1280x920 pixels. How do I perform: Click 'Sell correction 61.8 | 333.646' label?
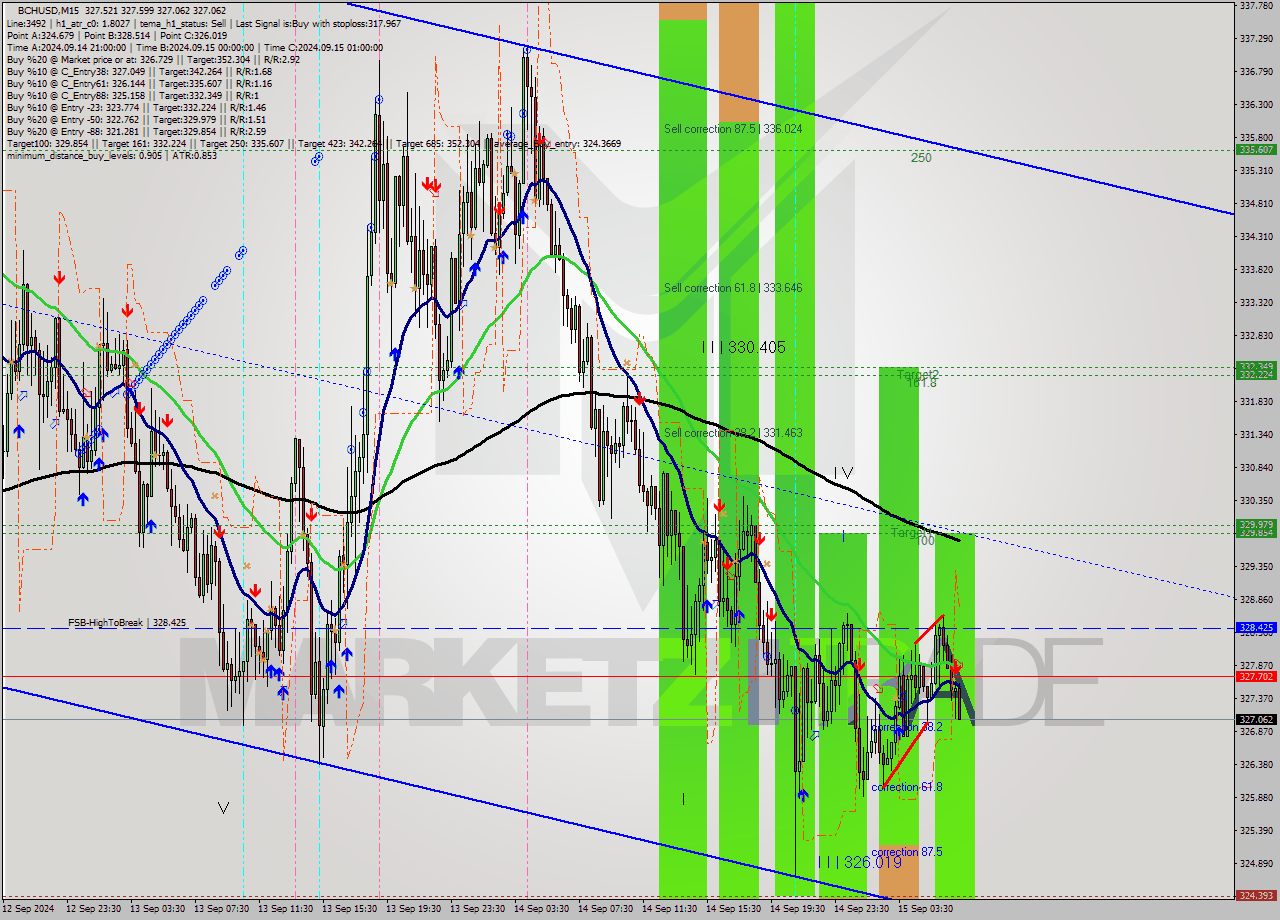click(x=733, y=288)
